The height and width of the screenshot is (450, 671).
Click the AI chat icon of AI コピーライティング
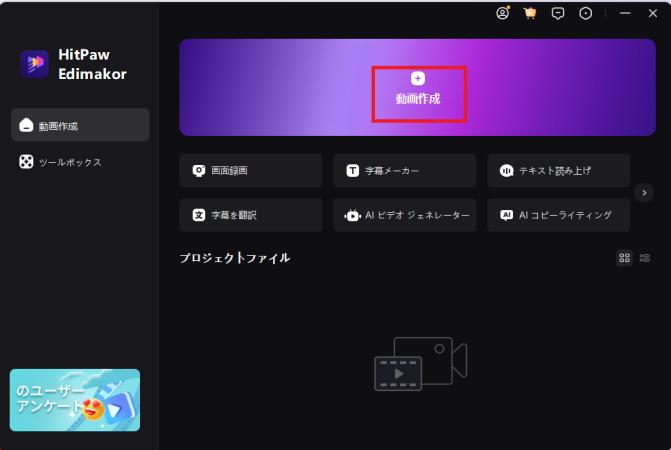(506, 215)
